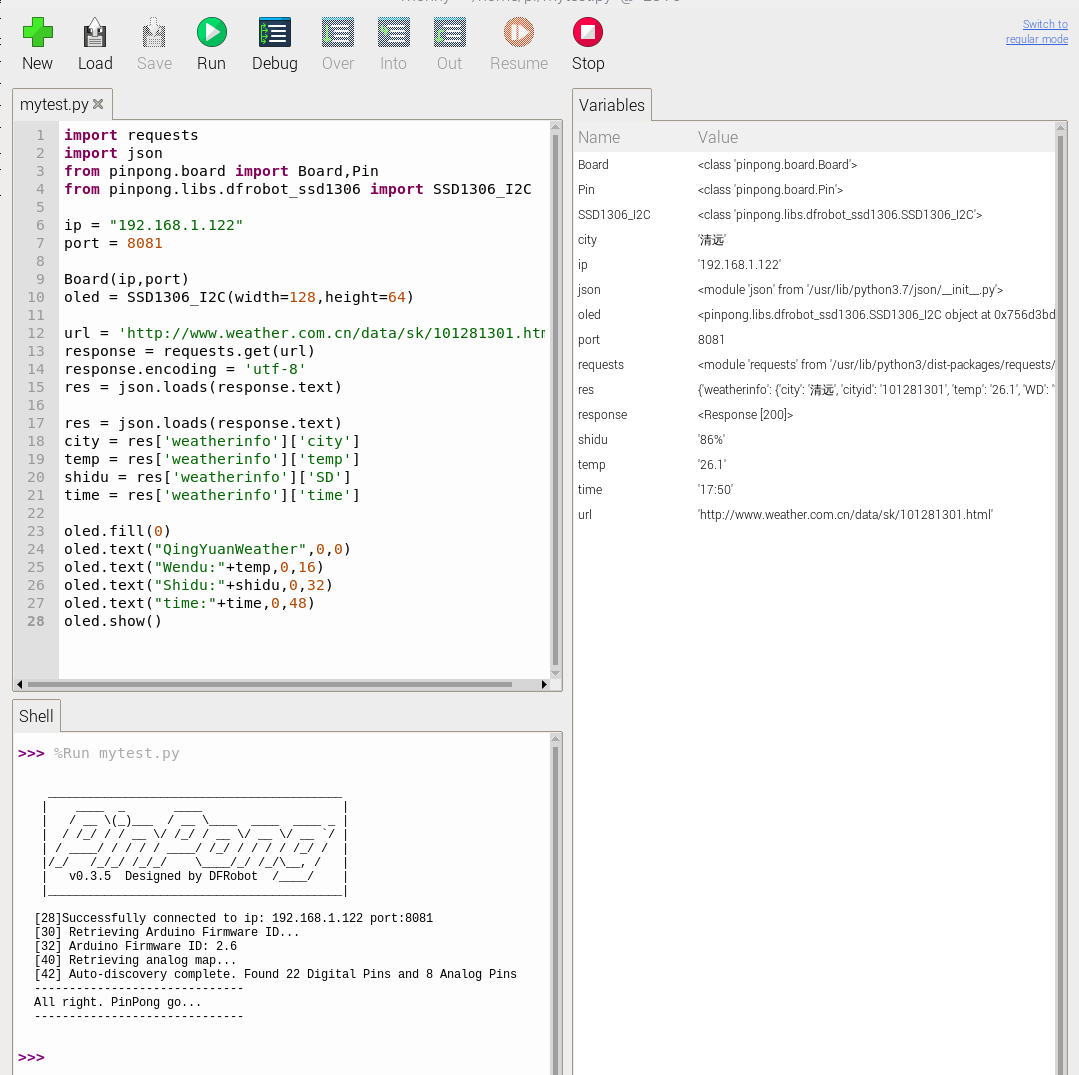The width and height of the screenshot is (1079, 1075).
Task: Select the ip variable name in Variables
Action: (583, 264)
